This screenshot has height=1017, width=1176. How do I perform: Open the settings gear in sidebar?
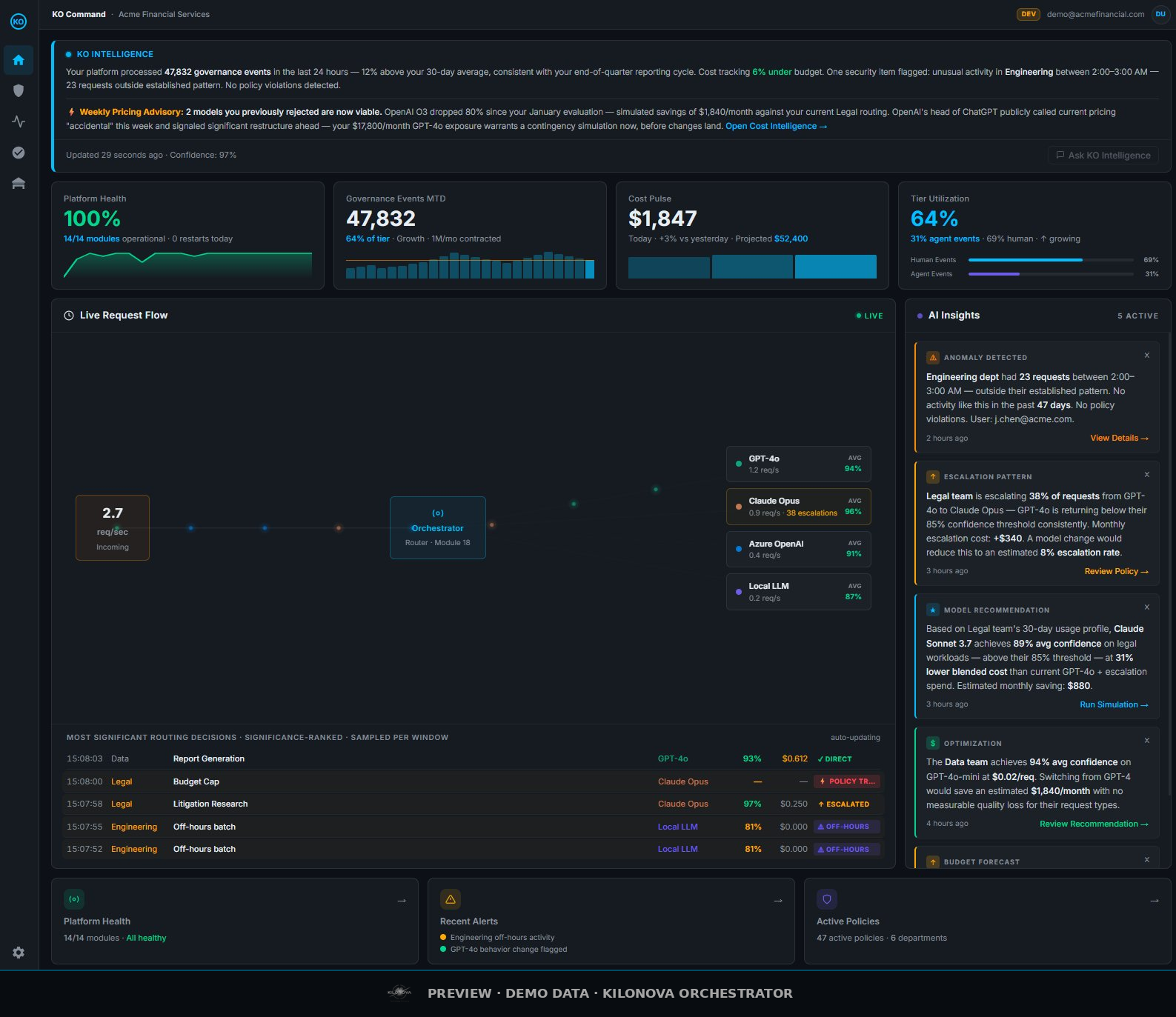(x=19, y=953)
